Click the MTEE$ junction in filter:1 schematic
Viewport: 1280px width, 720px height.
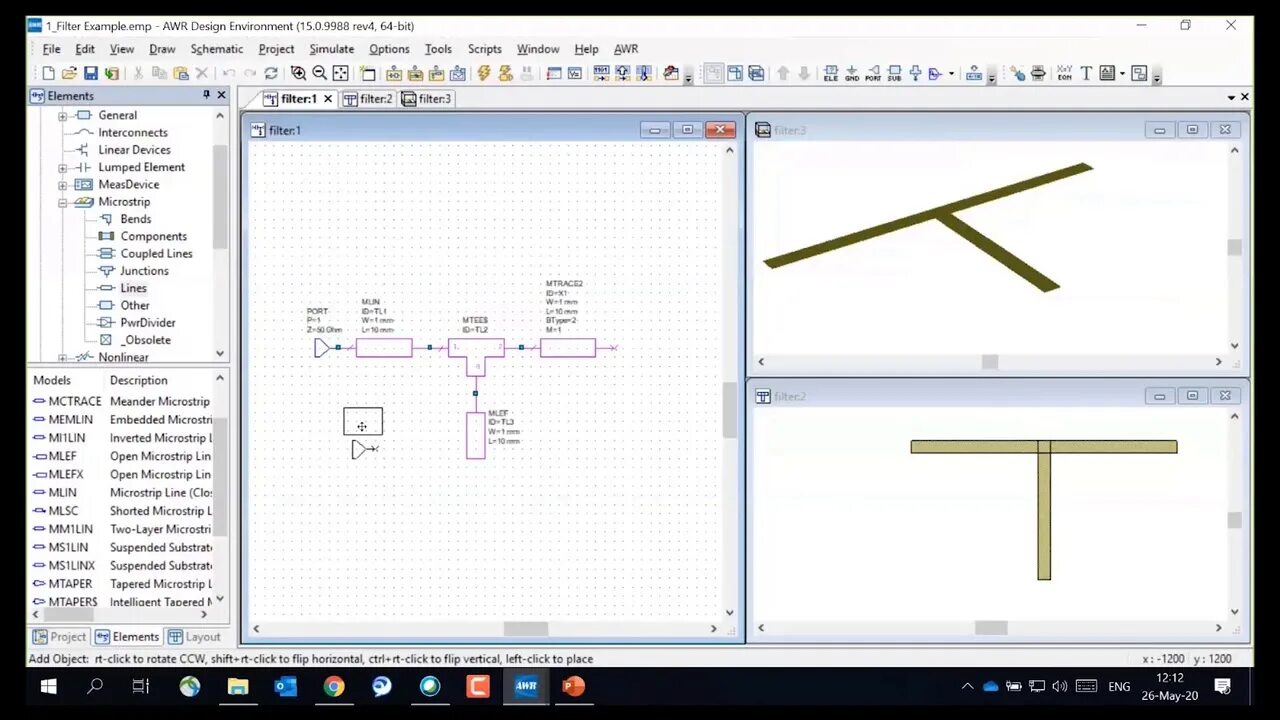point(476,356)
